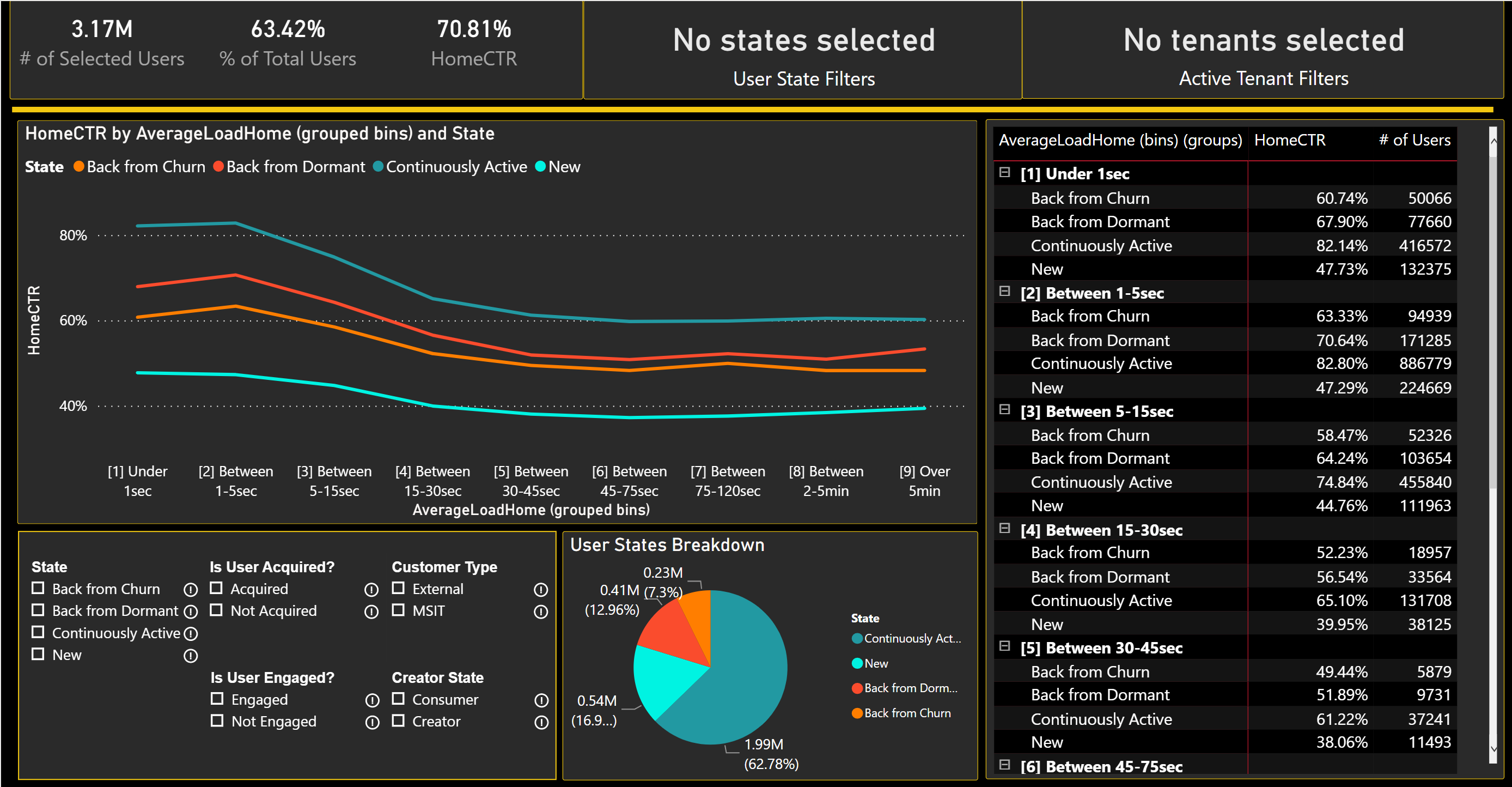Toggle the New legend entry in line chart
This screenshot has width=1512, height=787.
[x=558, y=166]
